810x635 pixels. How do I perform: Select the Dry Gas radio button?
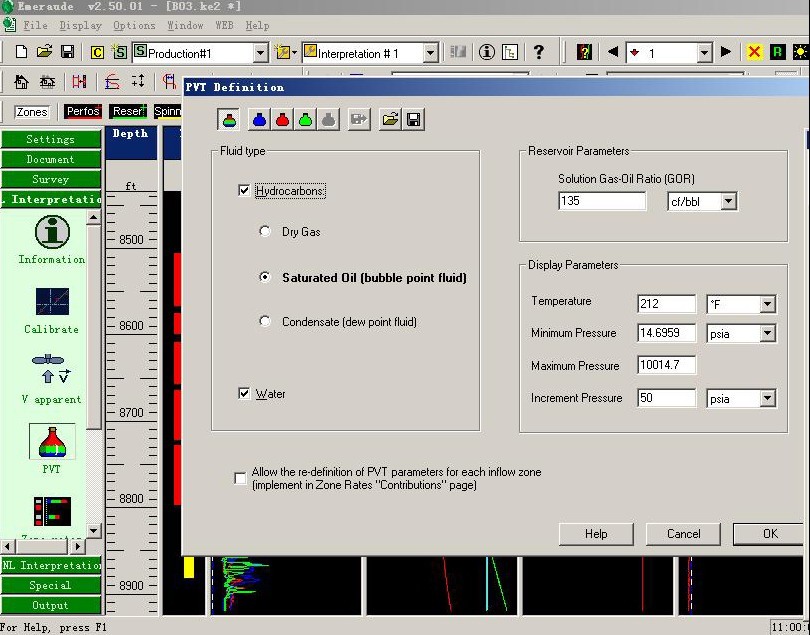point(265,232)
